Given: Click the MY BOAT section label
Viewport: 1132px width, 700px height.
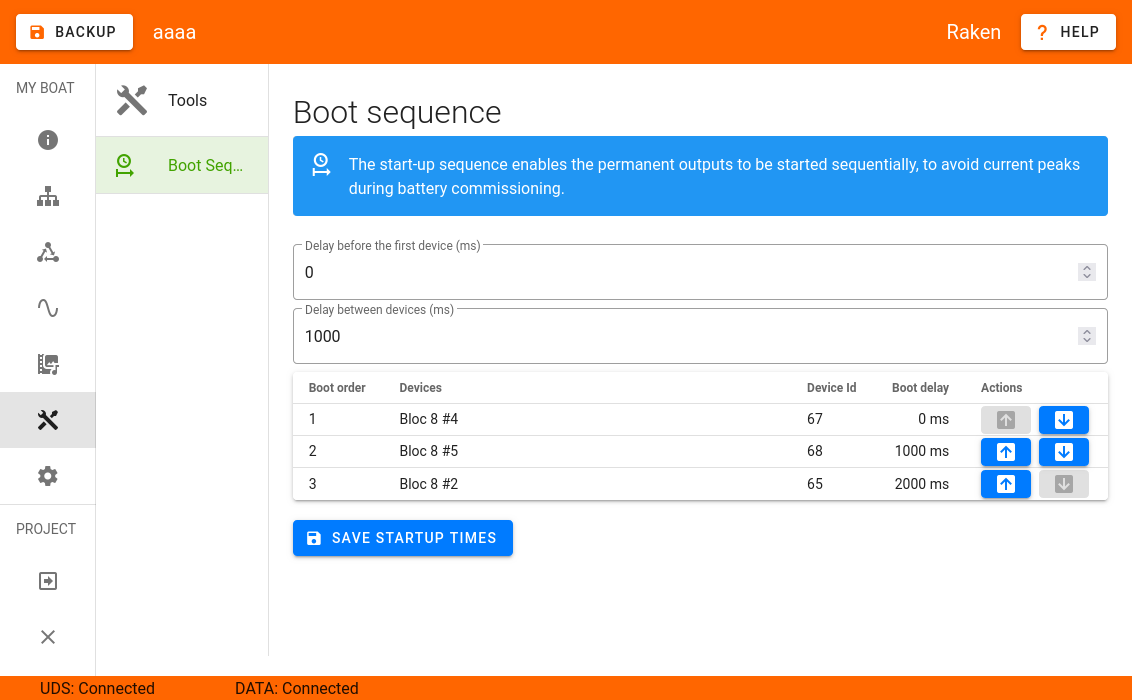Looking at the screenshot, I should (45, 88).
